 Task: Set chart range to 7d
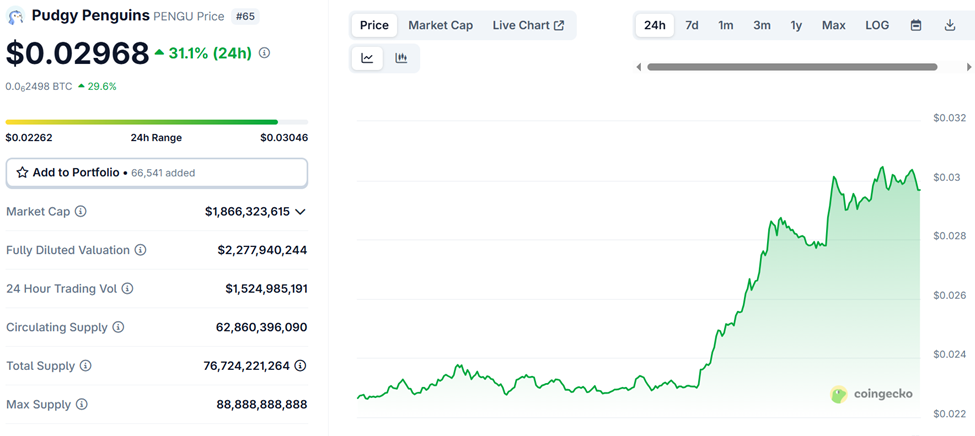[691, 26]
